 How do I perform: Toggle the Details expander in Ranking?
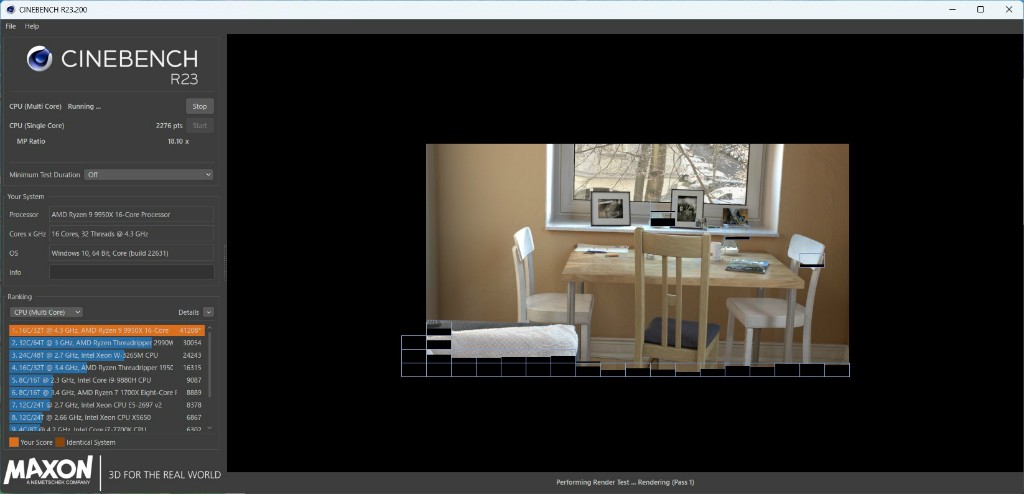click(208, 312)
